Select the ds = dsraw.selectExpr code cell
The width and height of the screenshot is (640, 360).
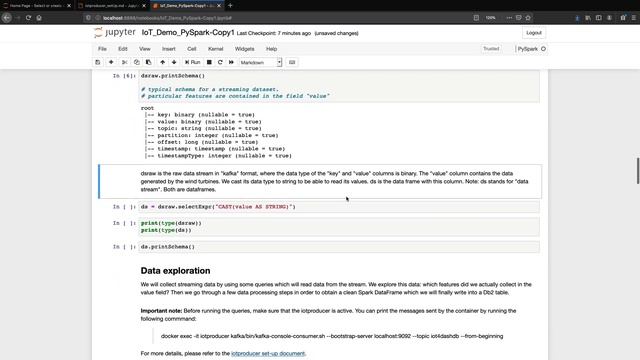click(339, 207)
